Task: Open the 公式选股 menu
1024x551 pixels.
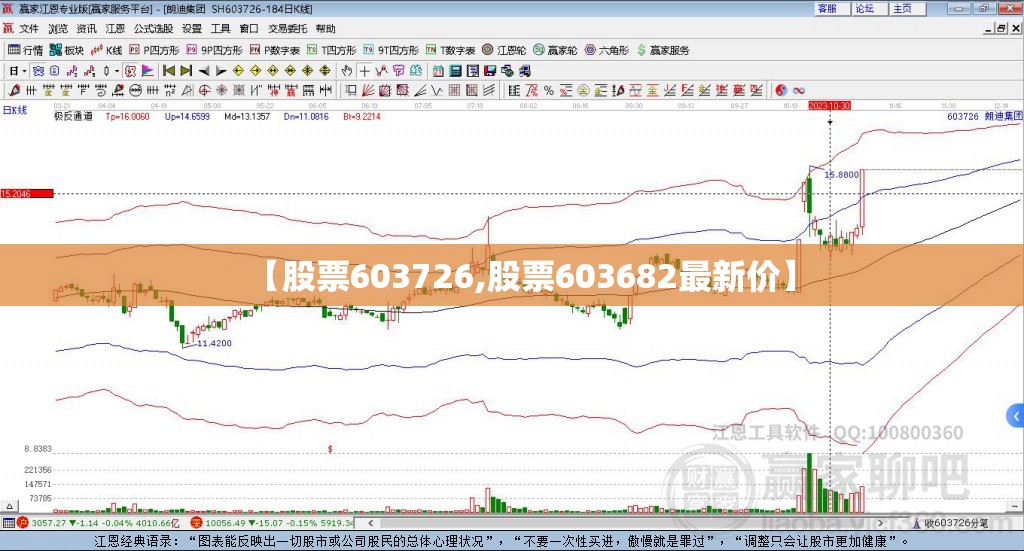Action: click(x=153, y=29)
